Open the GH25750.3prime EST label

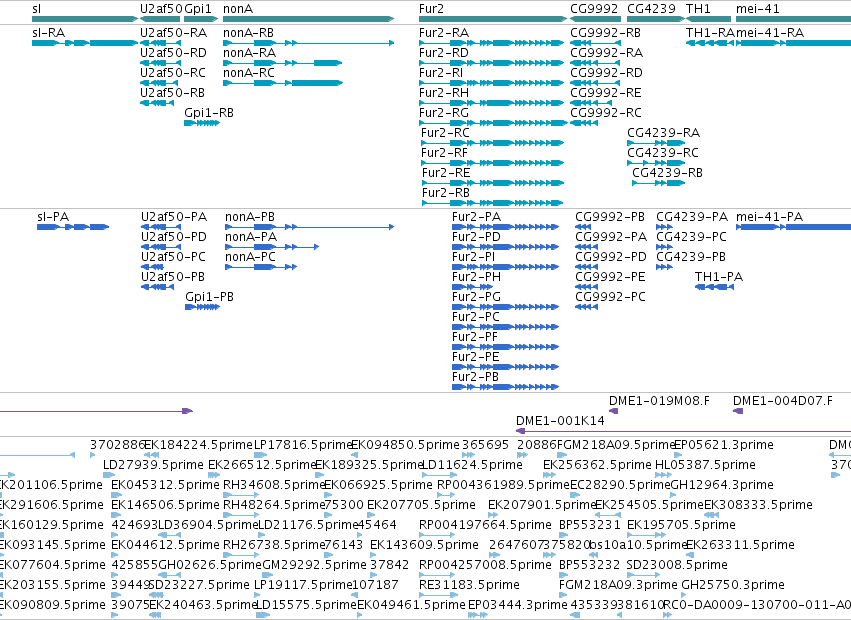tap(733, 585)
